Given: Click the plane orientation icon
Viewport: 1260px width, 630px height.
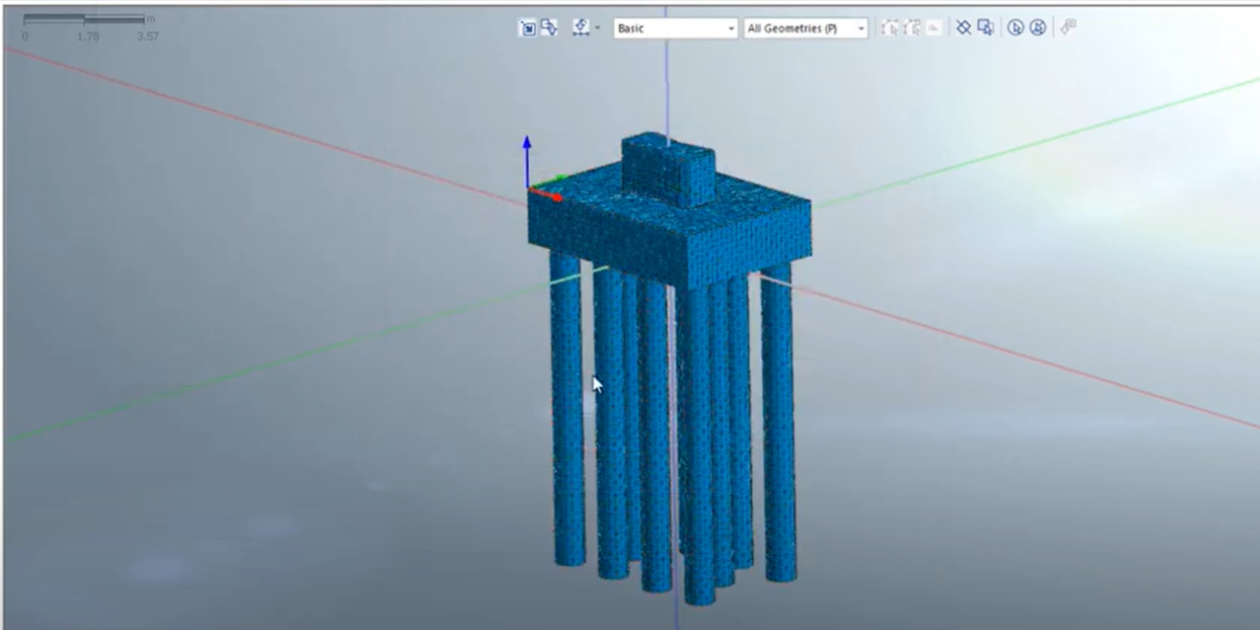Looking at the screenshot, I should coord(580,28).
